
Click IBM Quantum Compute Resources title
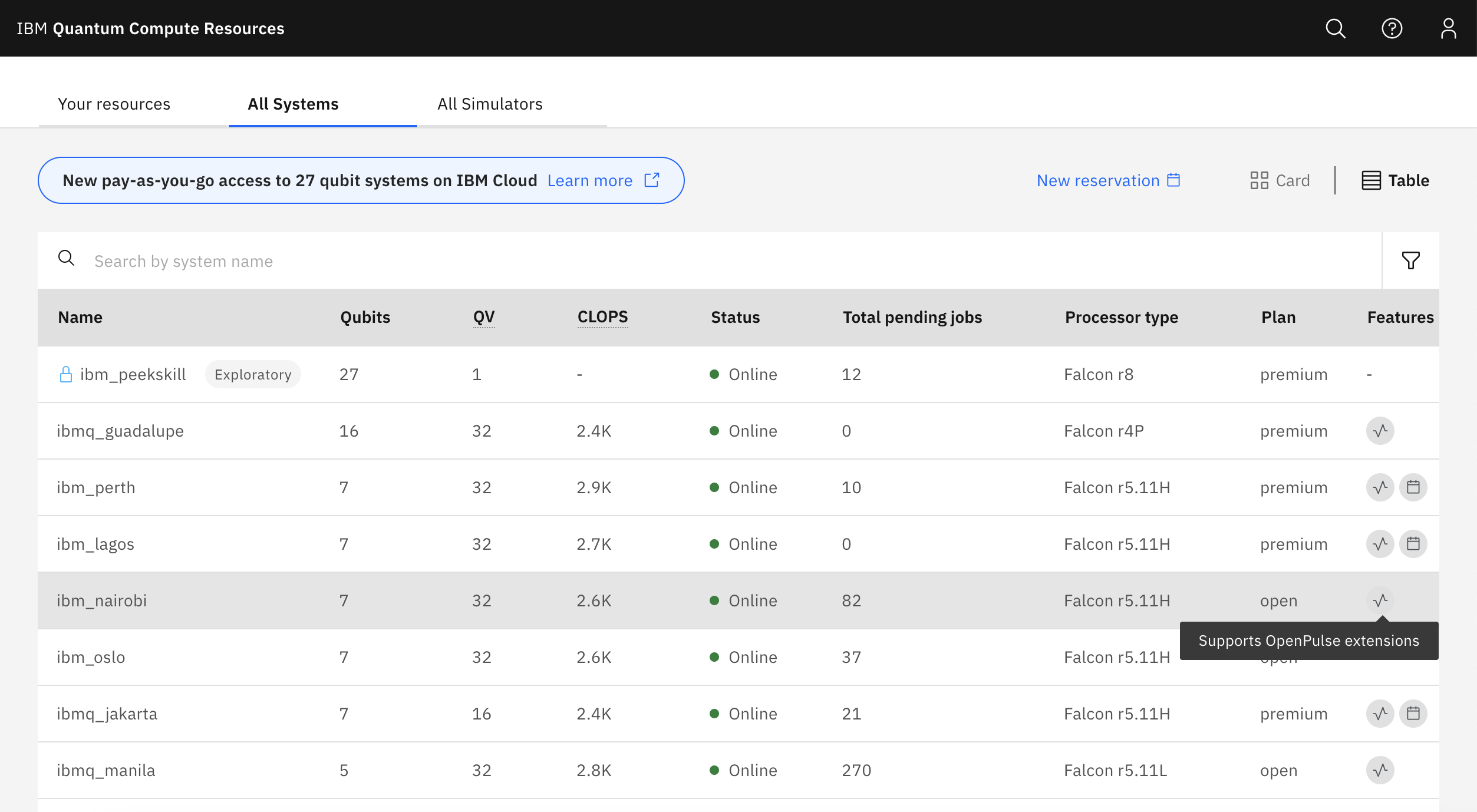pos(150,28)
